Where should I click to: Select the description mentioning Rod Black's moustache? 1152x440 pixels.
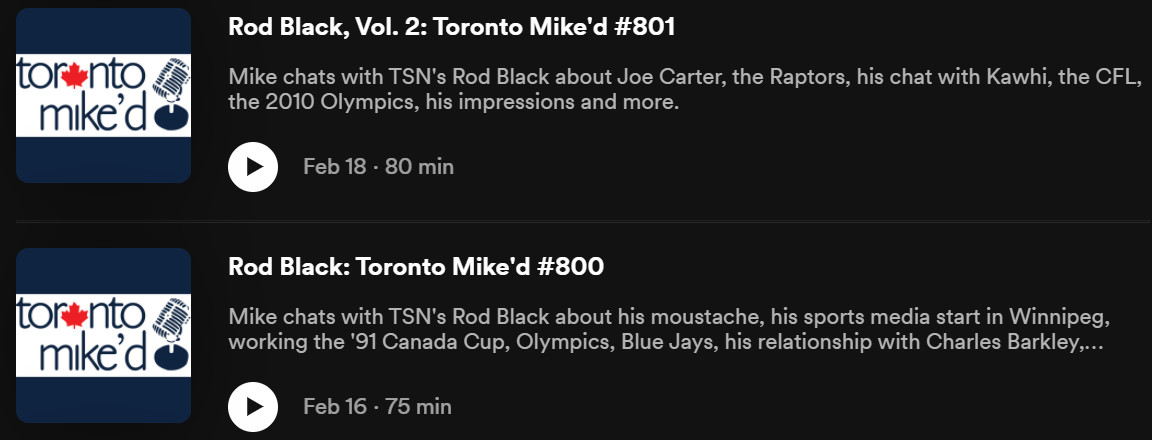pos(670,330)
